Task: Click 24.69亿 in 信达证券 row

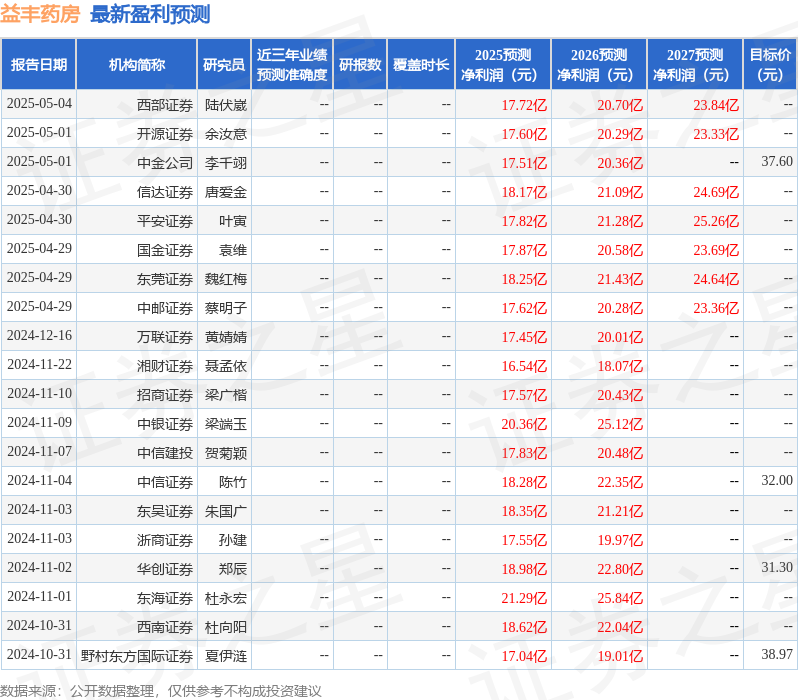Action: pyautogui.click(x=716, y=192)
